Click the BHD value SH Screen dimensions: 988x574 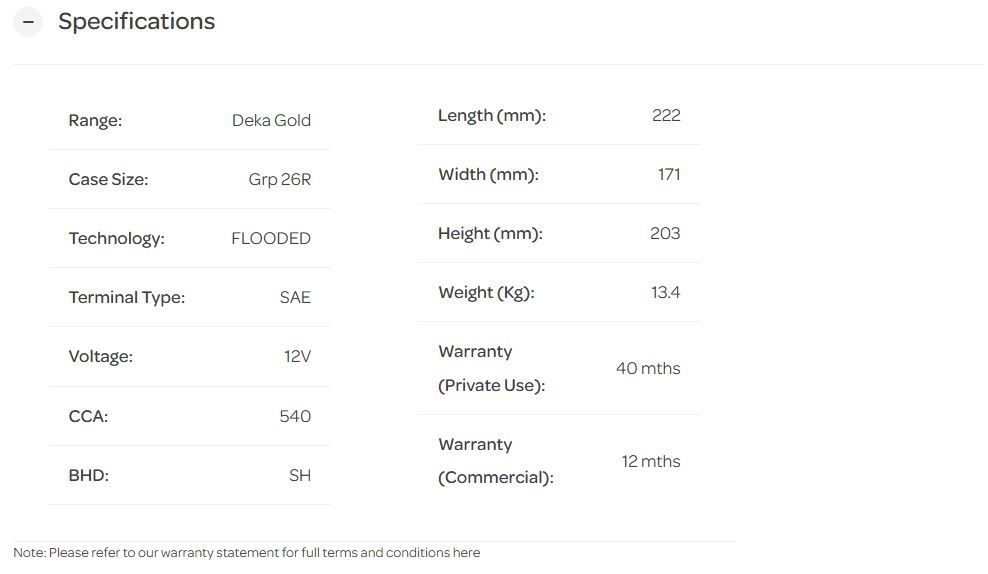tap(300, 475)
